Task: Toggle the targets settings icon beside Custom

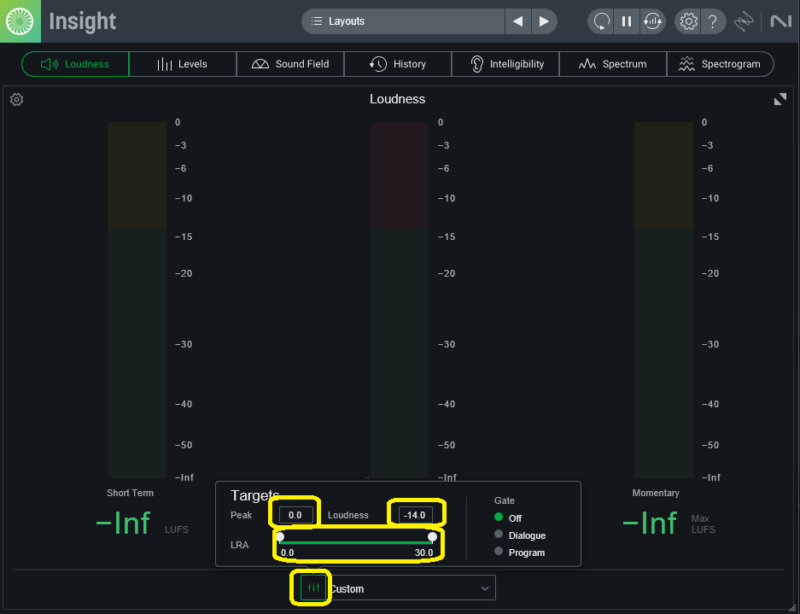Action: click(313, 588)
